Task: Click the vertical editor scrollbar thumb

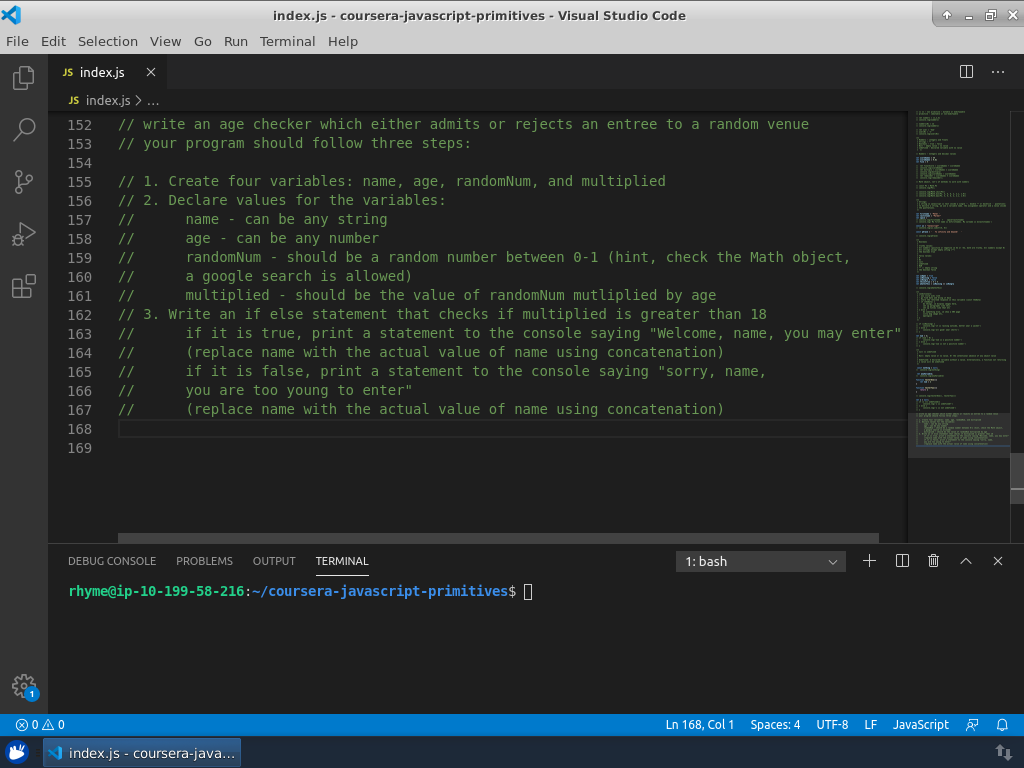Action: tap(1017, 477)
